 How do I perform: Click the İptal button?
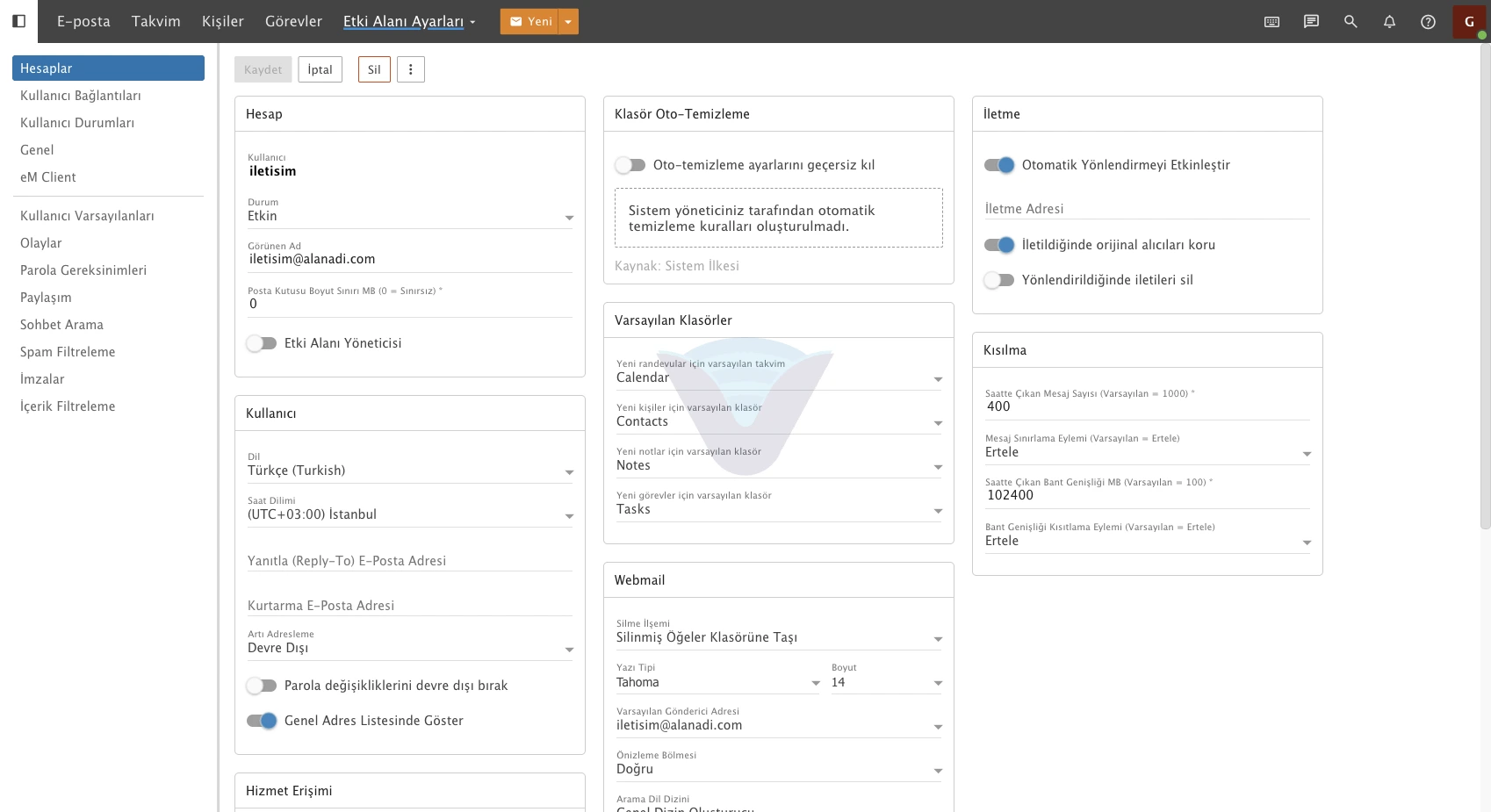321,69
